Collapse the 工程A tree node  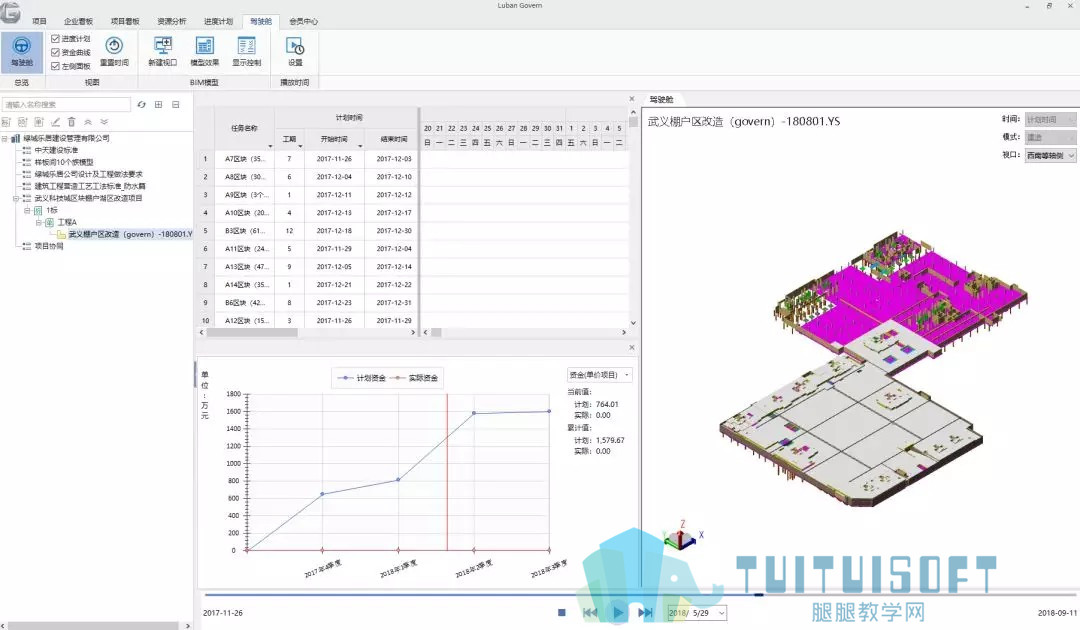(x=39, y=222)
